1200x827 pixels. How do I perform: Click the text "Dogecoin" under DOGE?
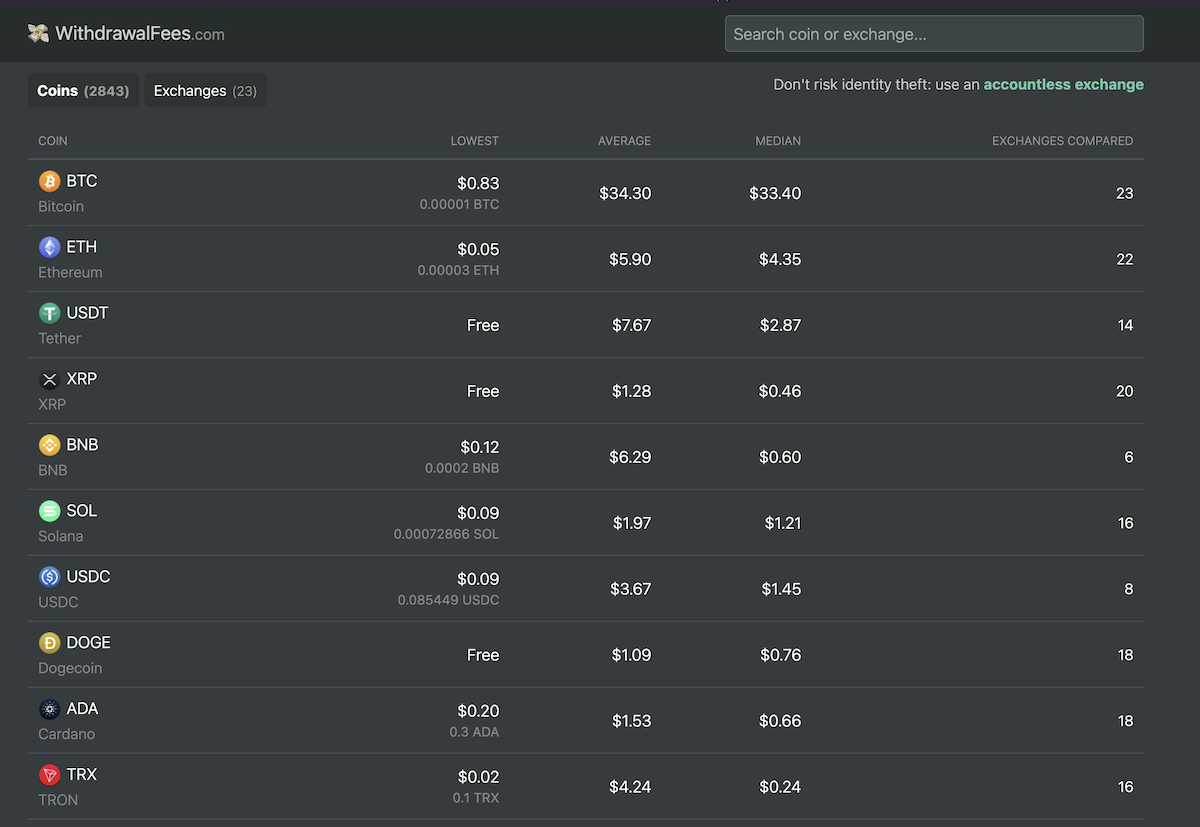click(70, 668)
